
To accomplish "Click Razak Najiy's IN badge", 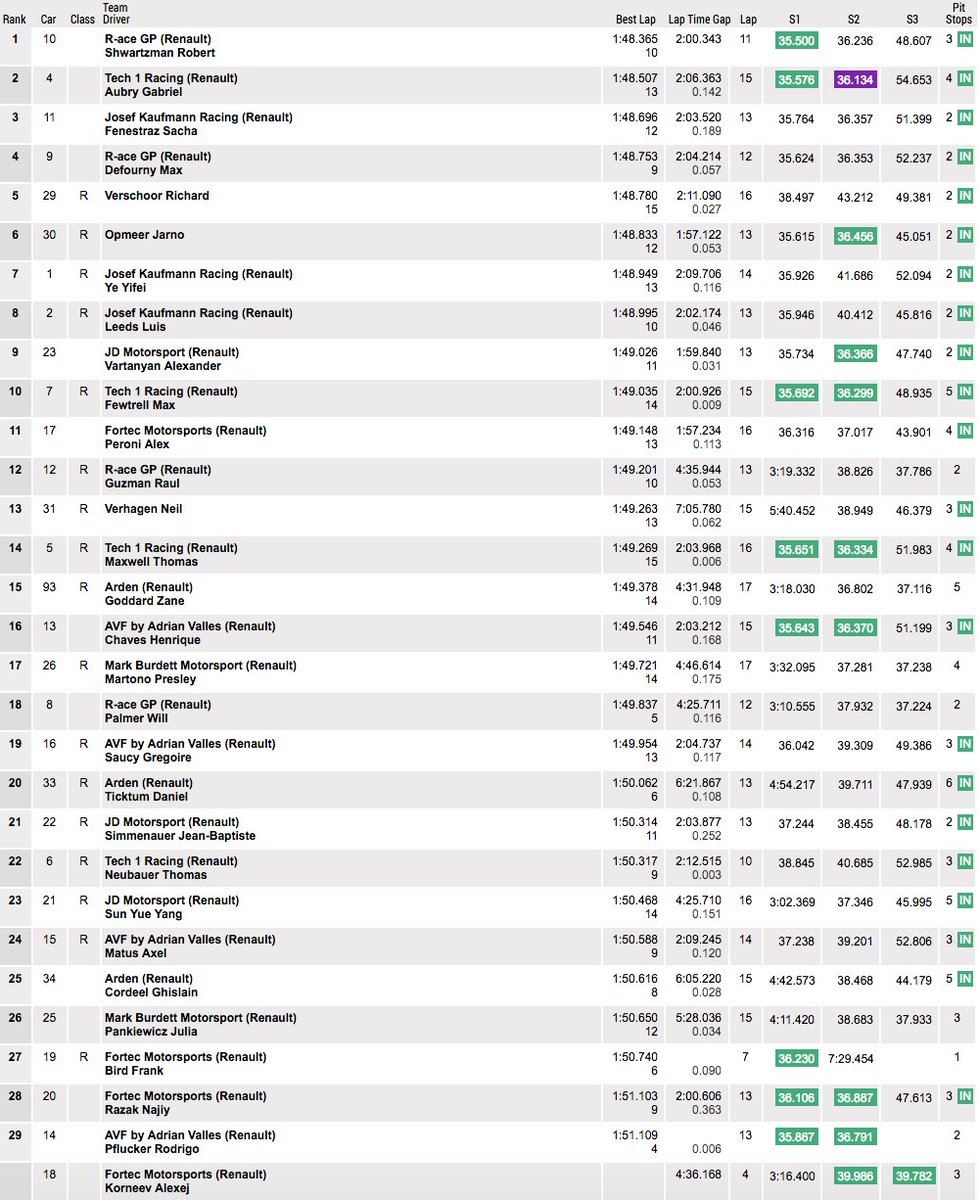I will (964, 1097).
